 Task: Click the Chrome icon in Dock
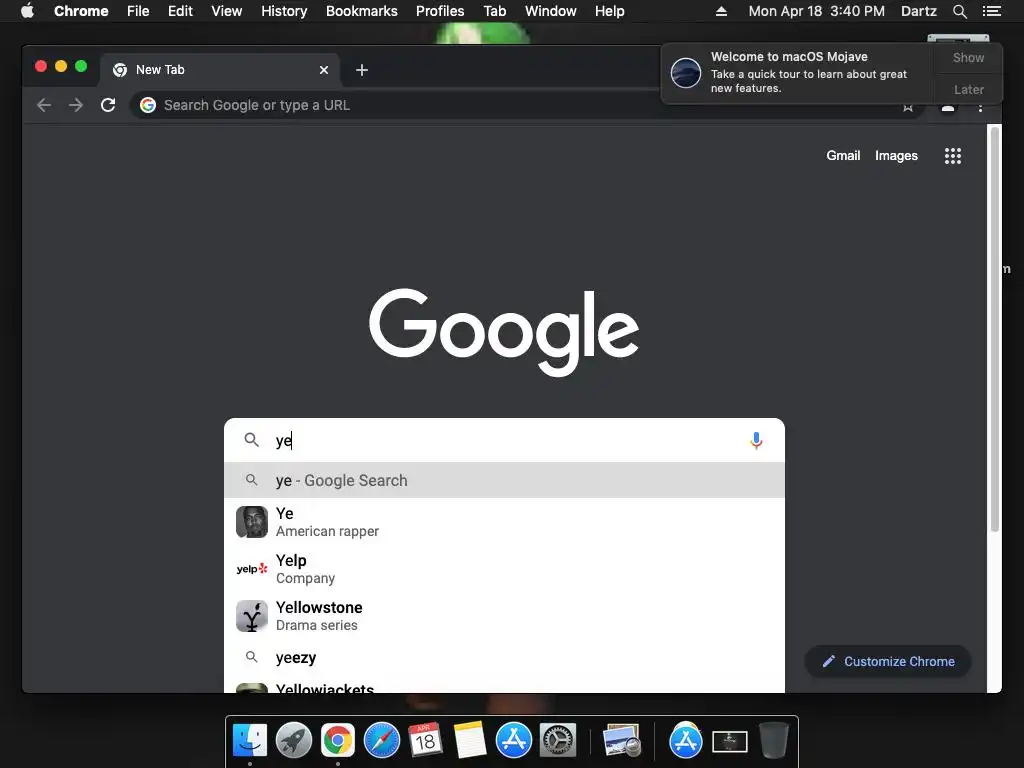[338, 741]
